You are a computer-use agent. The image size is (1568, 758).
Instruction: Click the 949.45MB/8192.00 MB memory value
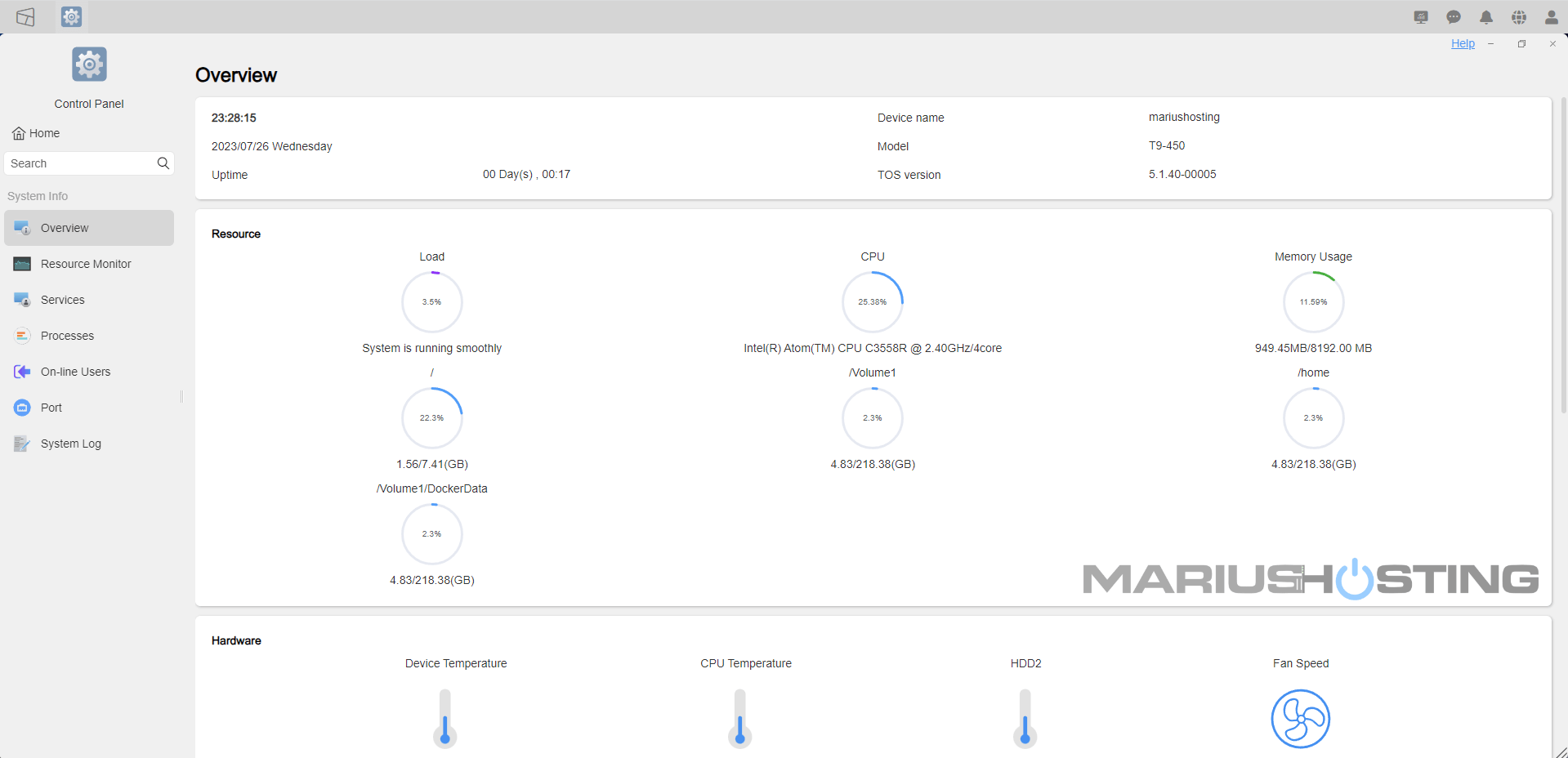1313,348
